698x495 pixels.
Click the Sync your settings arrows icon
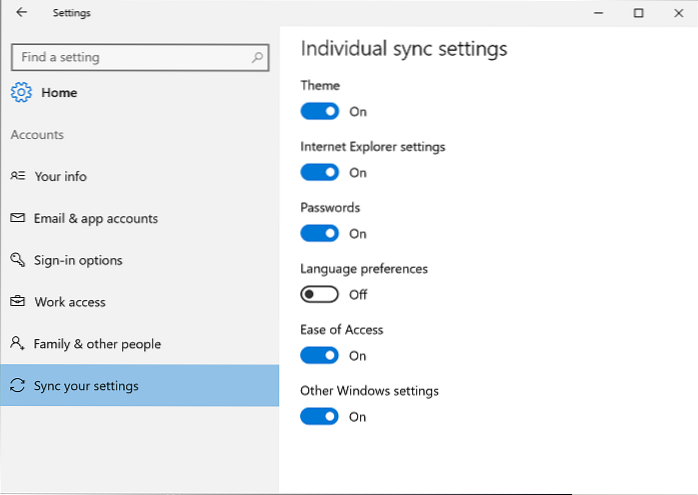(17, 386)
